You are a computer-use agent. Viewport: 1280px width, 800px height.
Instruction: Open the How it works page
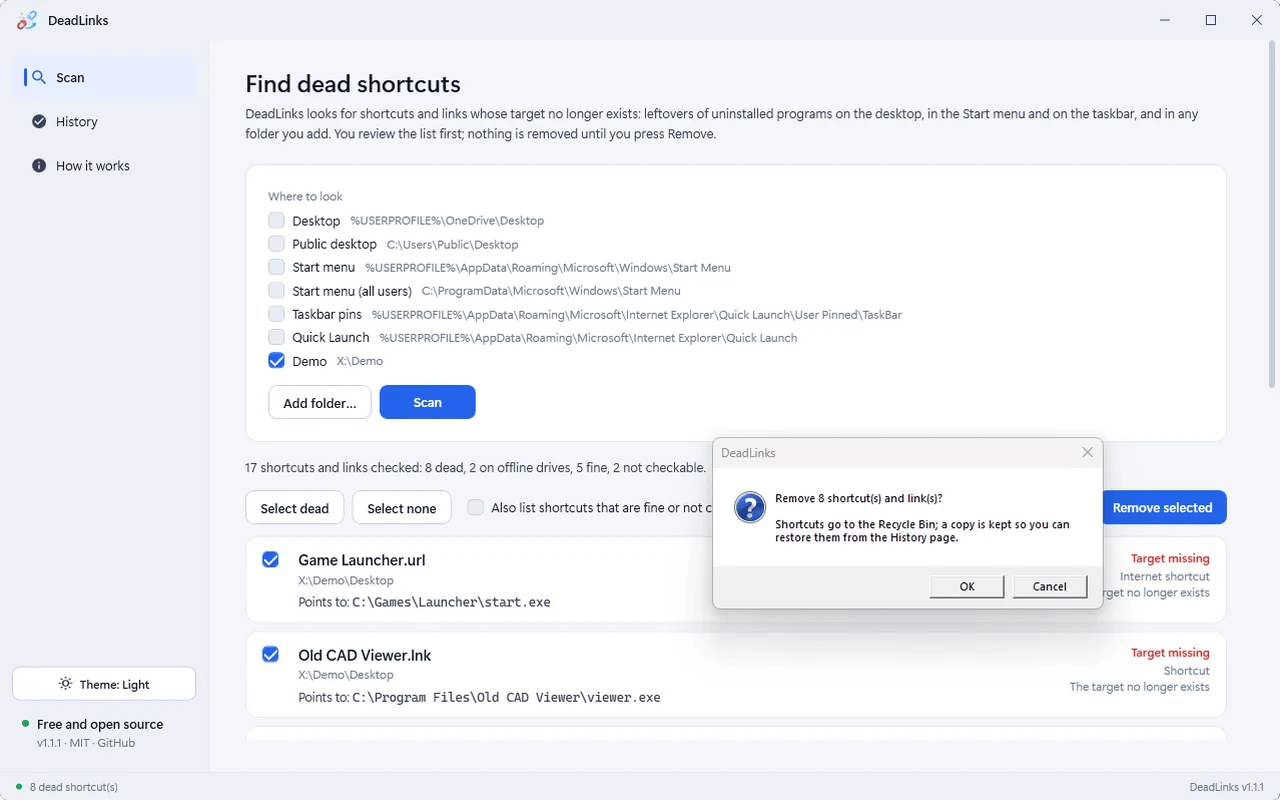pyautogui.click(x=104, y=165)
